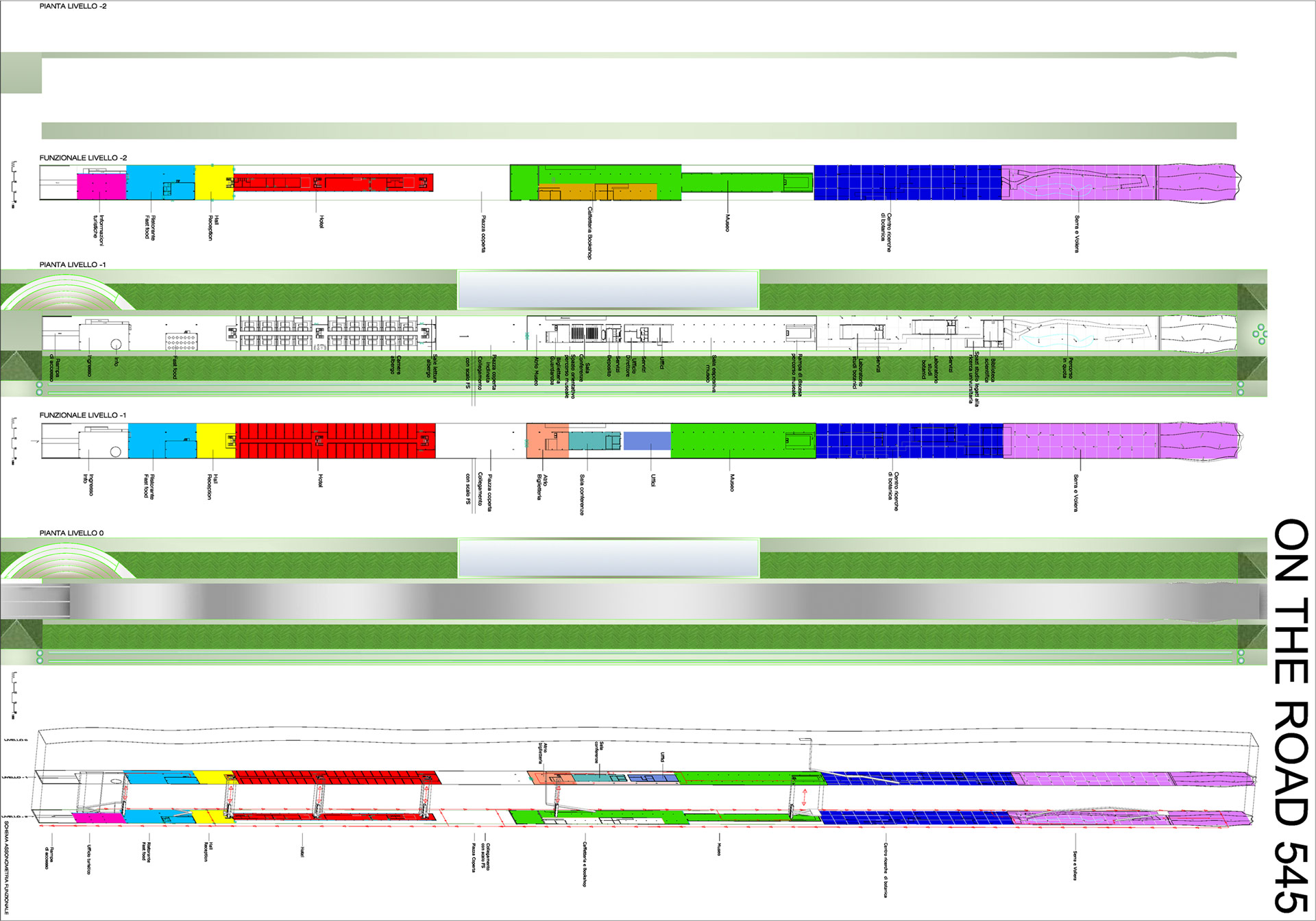Screen dimensions: 1316x921
Task: Click the heading PIANTA LIVELLO -2
Action: coord(73,6)
